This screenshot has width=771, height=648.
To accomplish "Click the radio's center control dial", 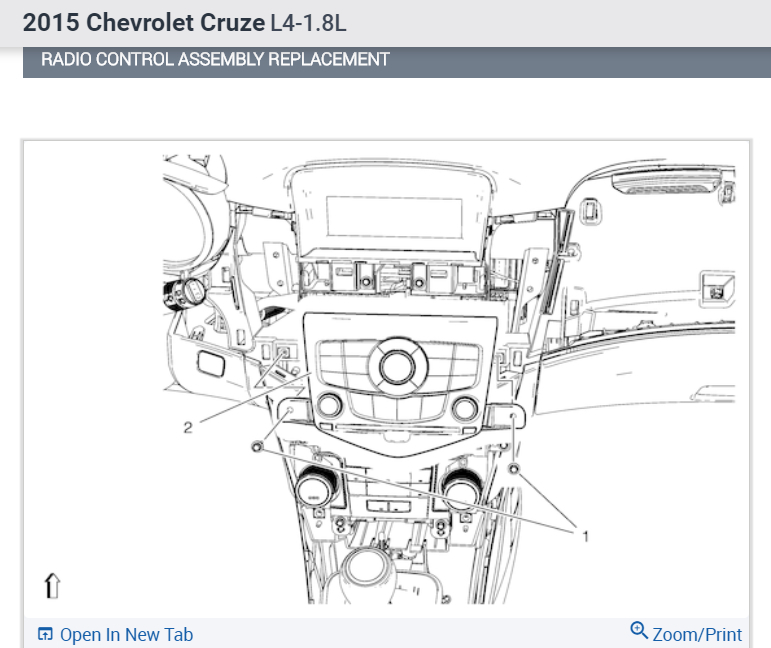I will pos(397,367).
